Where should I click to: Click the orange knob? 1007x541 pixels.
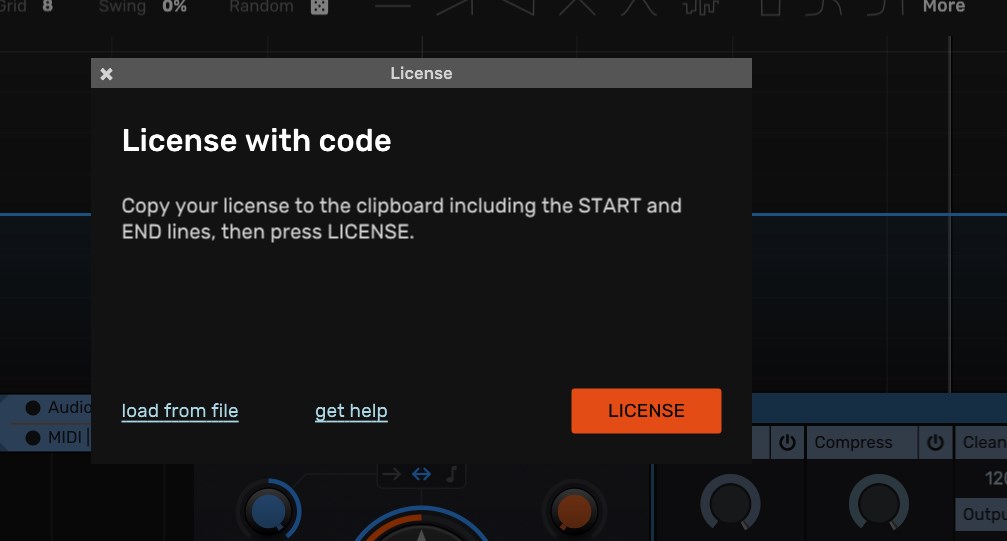pos(574,511)
